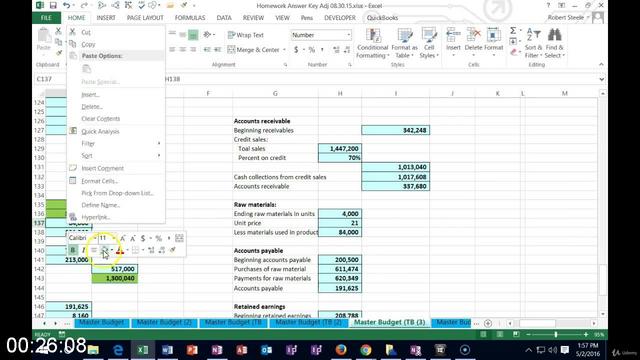Click the Format Painter brush in Clipboard group
The width and height of the screenshot is (640, 360).
pos(59,53)
